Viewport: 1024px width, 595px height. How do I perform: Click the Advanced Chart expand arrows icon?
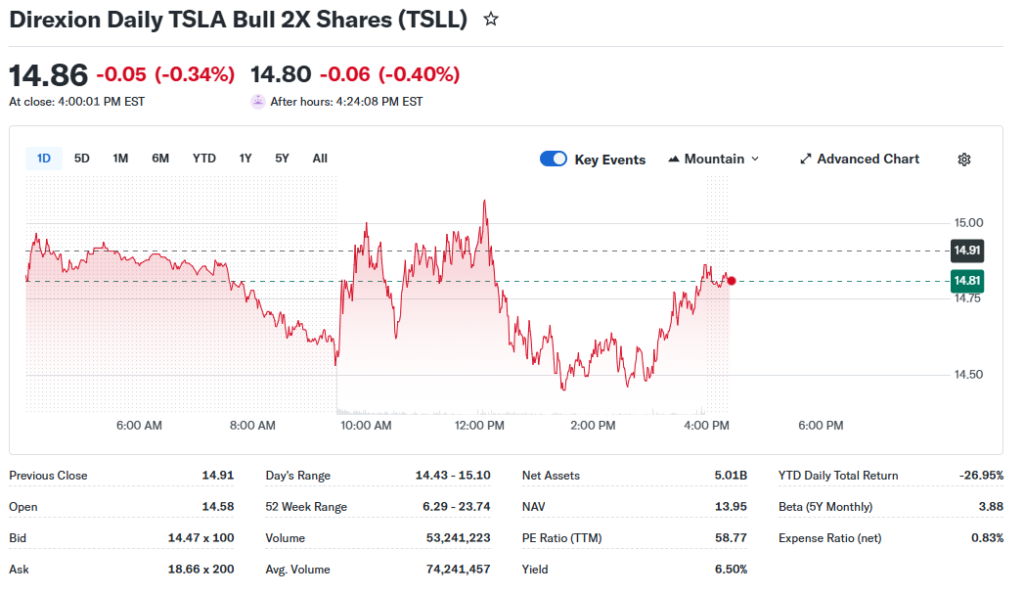[x=805, y=159]
